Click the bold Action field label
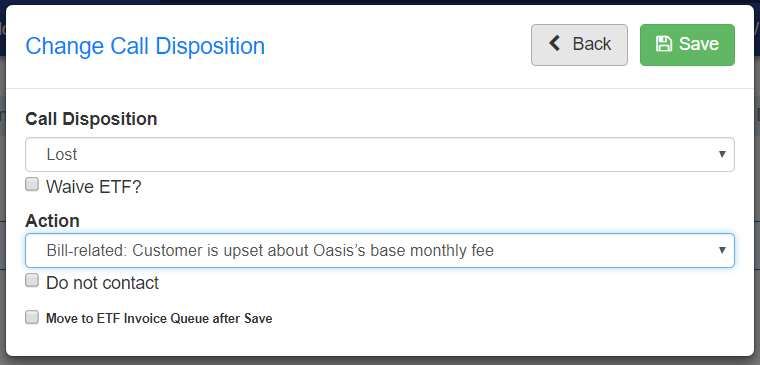The height and width of the screenshot is (365, 760). pos(52,221)
